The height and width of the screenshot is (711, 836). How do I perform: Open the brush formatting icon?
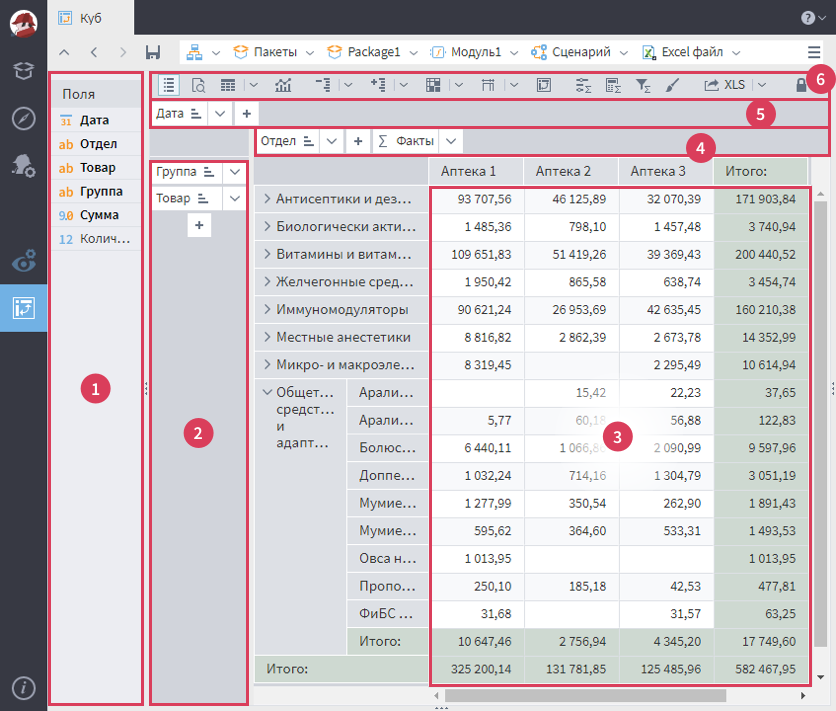pyautogui.click(x=672, y=85)
